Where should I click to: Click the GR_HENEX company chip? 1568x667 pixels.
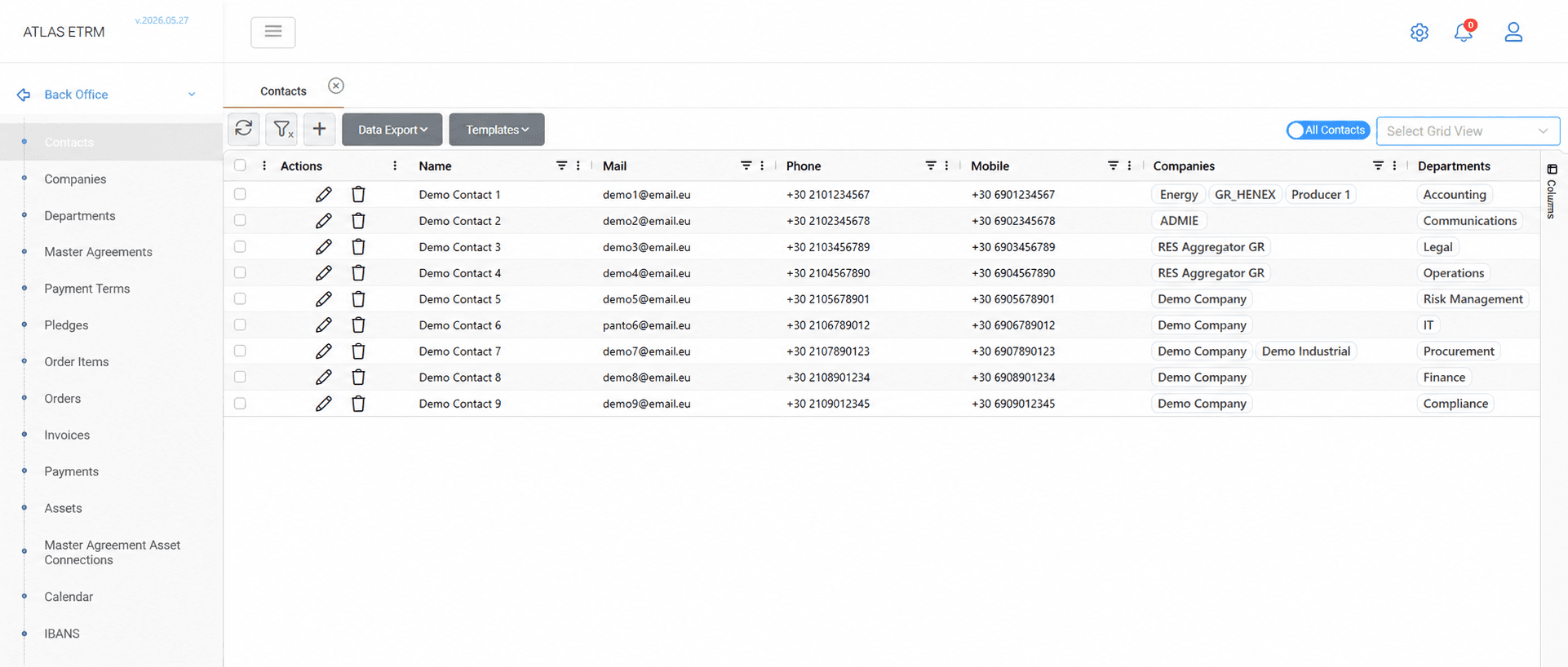[x=1245, y=194]
